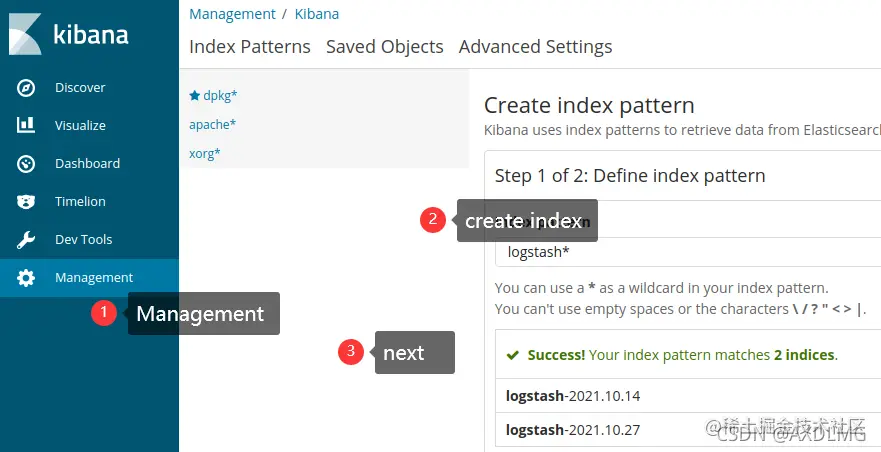Open the Saved Objects tab
This screenshot has height=452, width=881.
384,47
